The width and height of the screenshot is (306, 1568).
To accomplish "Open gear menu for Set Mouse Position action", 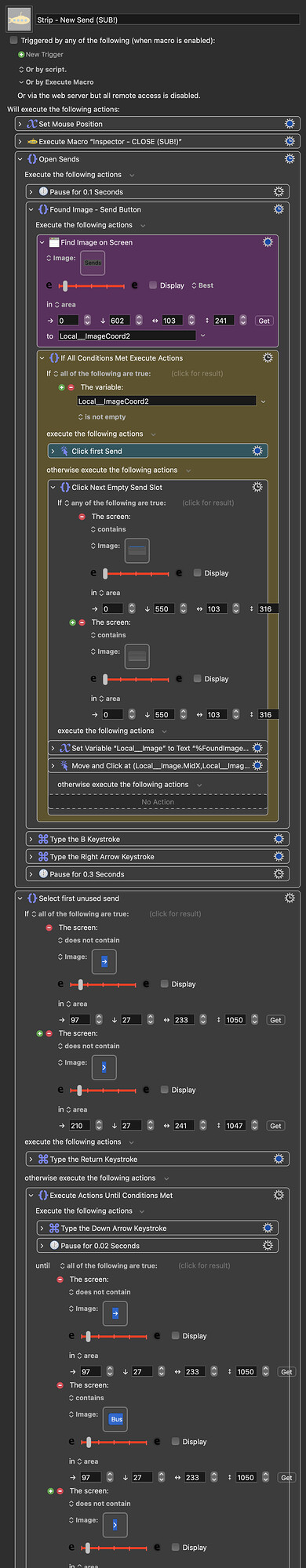I will tap(290, 124).
